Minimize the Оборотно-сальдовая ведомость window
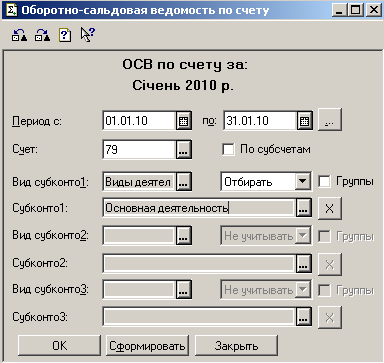Image resolution: width=384 pixels, height=363 pixels. click(339, 10)
